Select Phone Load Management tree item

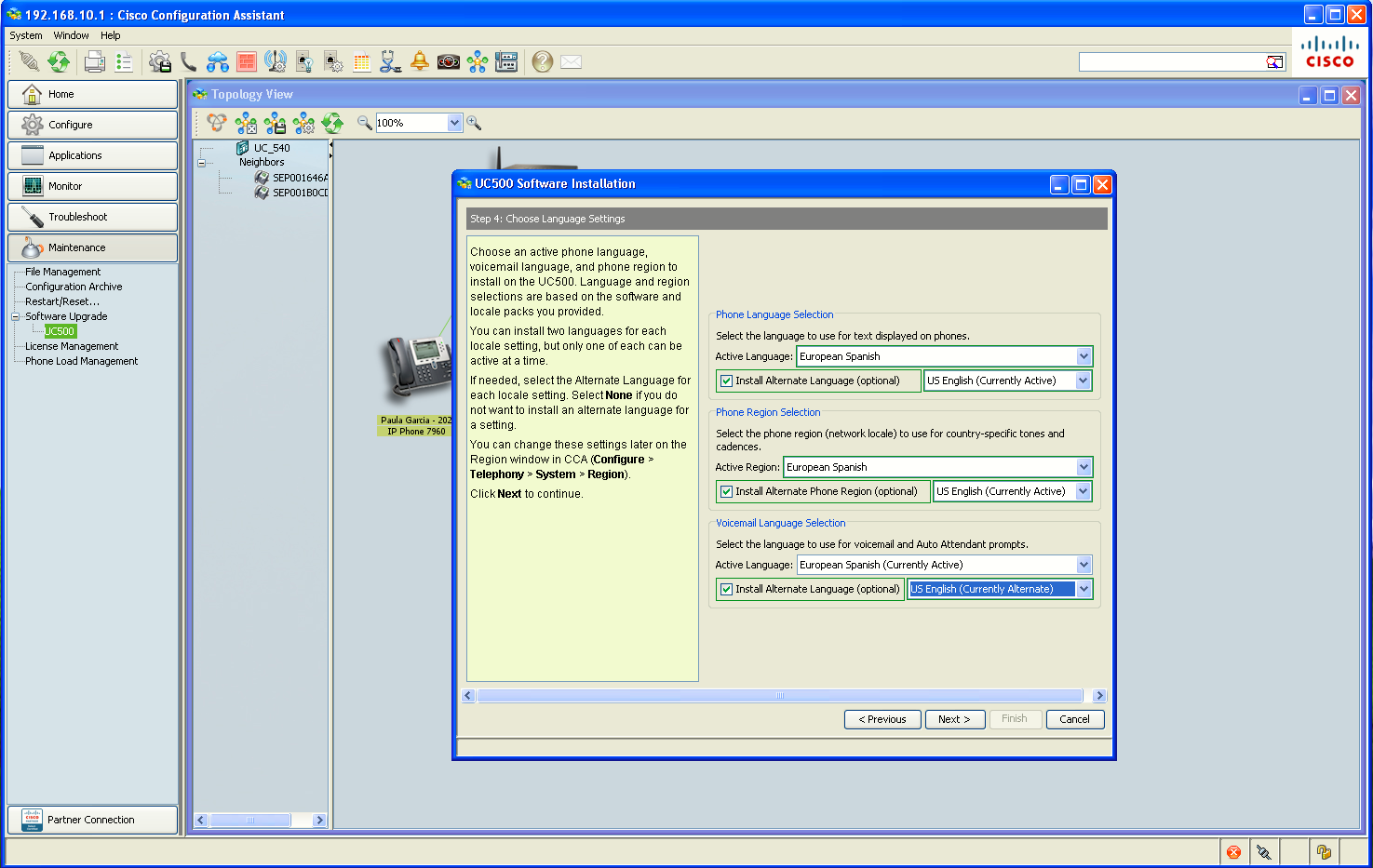[81, 361]
